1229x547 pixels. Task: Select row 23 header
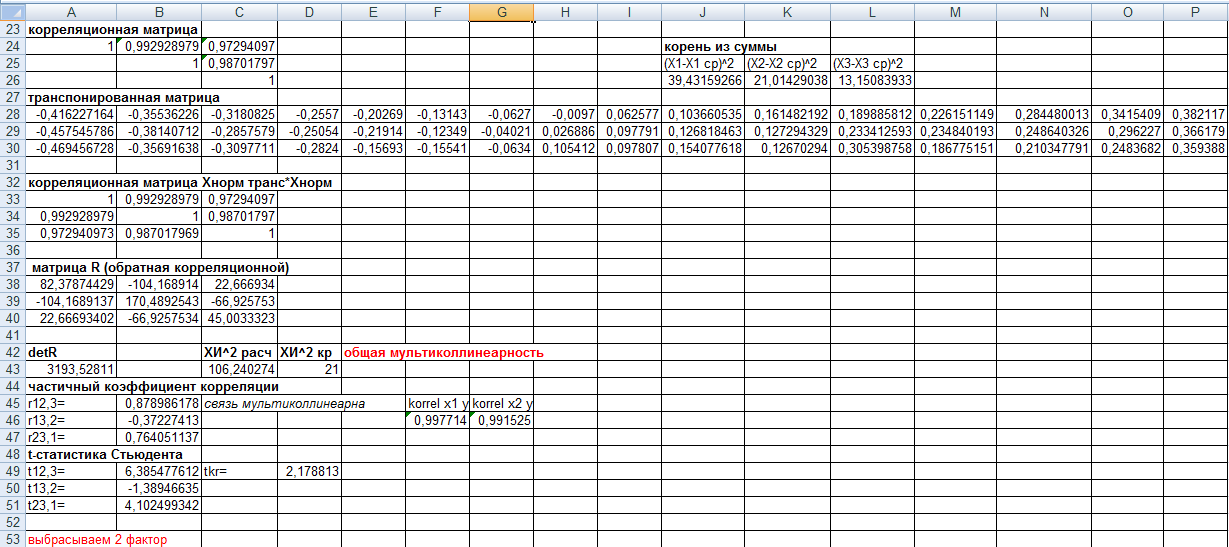13,30
